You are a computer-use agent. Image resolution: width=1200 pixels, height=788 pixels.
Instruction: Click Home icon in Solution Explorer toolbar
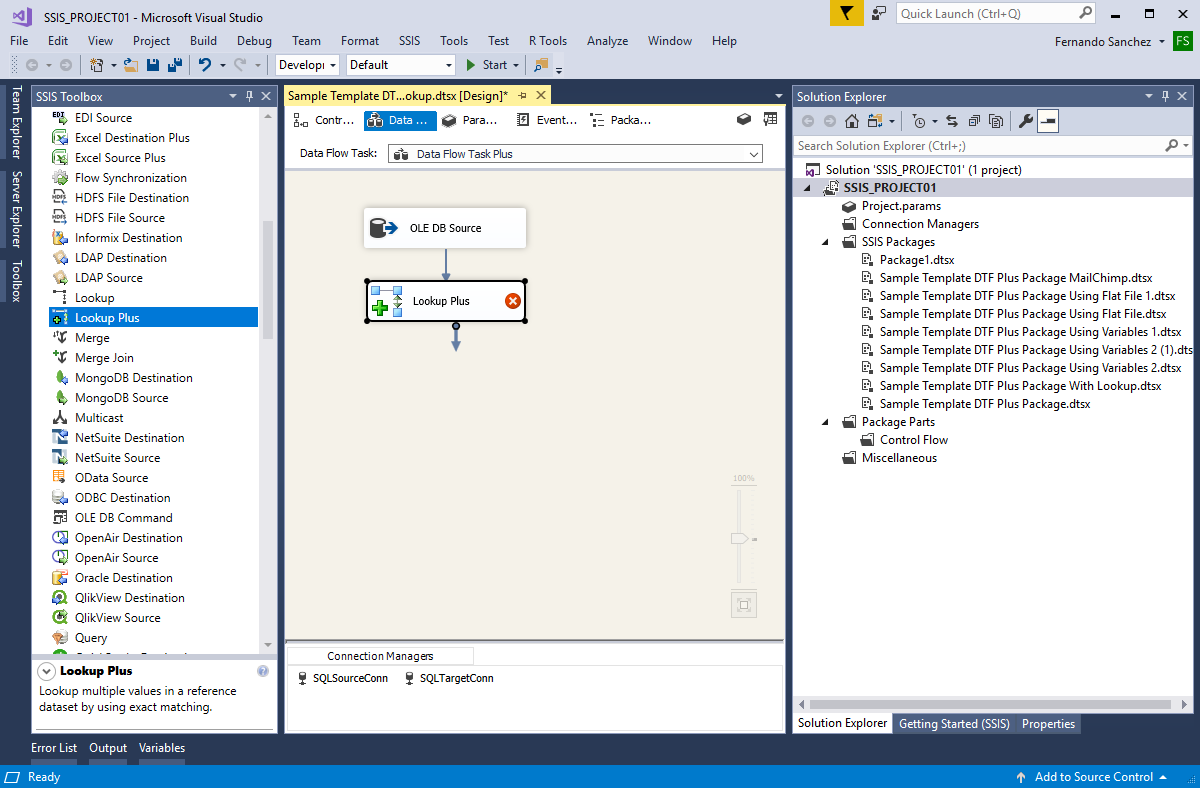(851, 121)
